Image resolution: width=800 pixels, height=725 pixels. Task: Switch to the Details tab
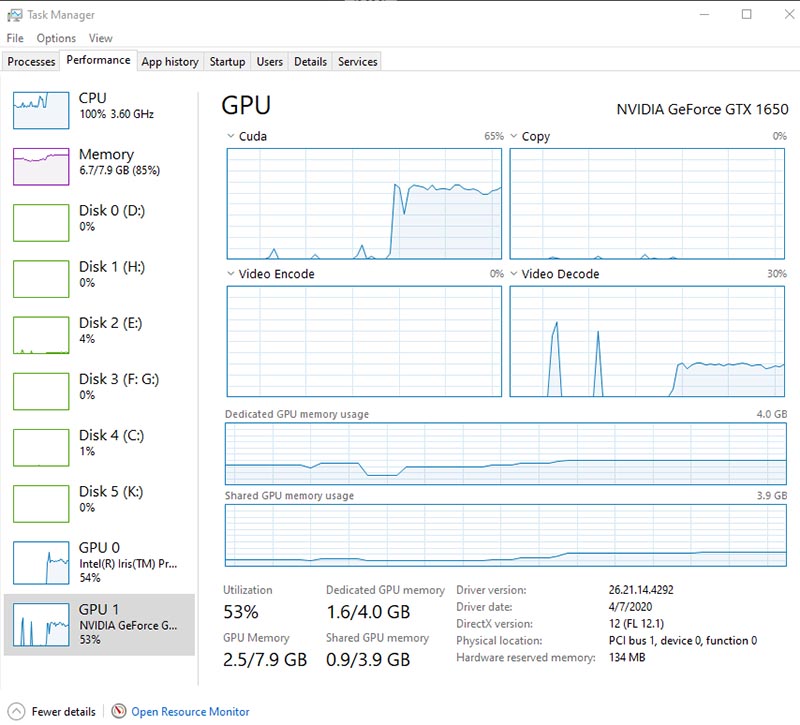[x=310, y=62]
